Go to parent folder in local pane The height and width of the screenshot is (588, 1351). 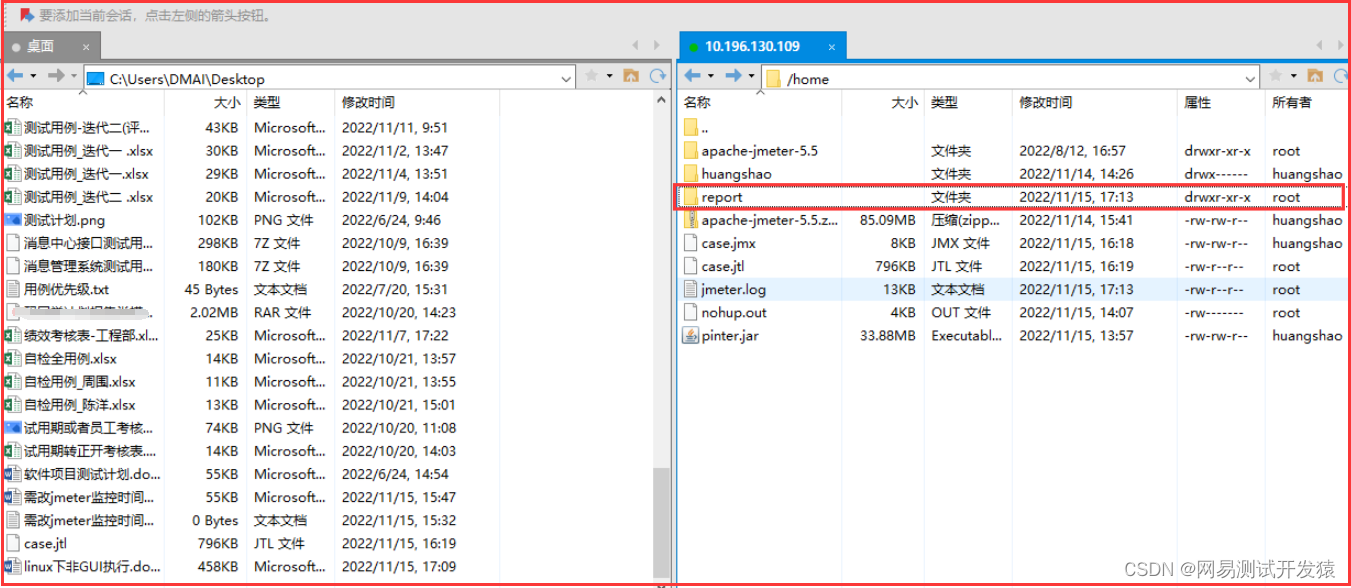click(631, 76)
